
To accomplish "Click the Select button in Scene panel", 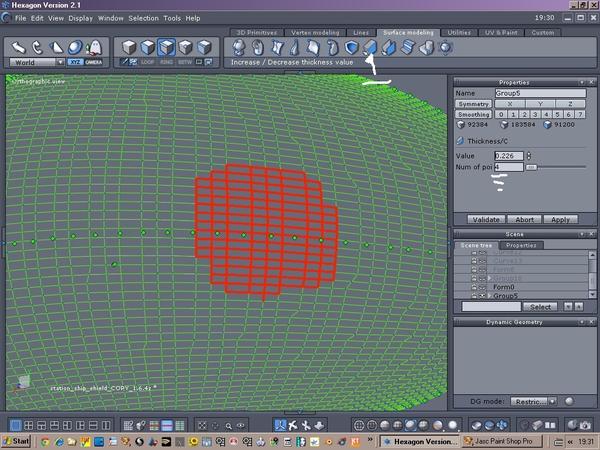I will pyautogui.click(x=540, y=307).
